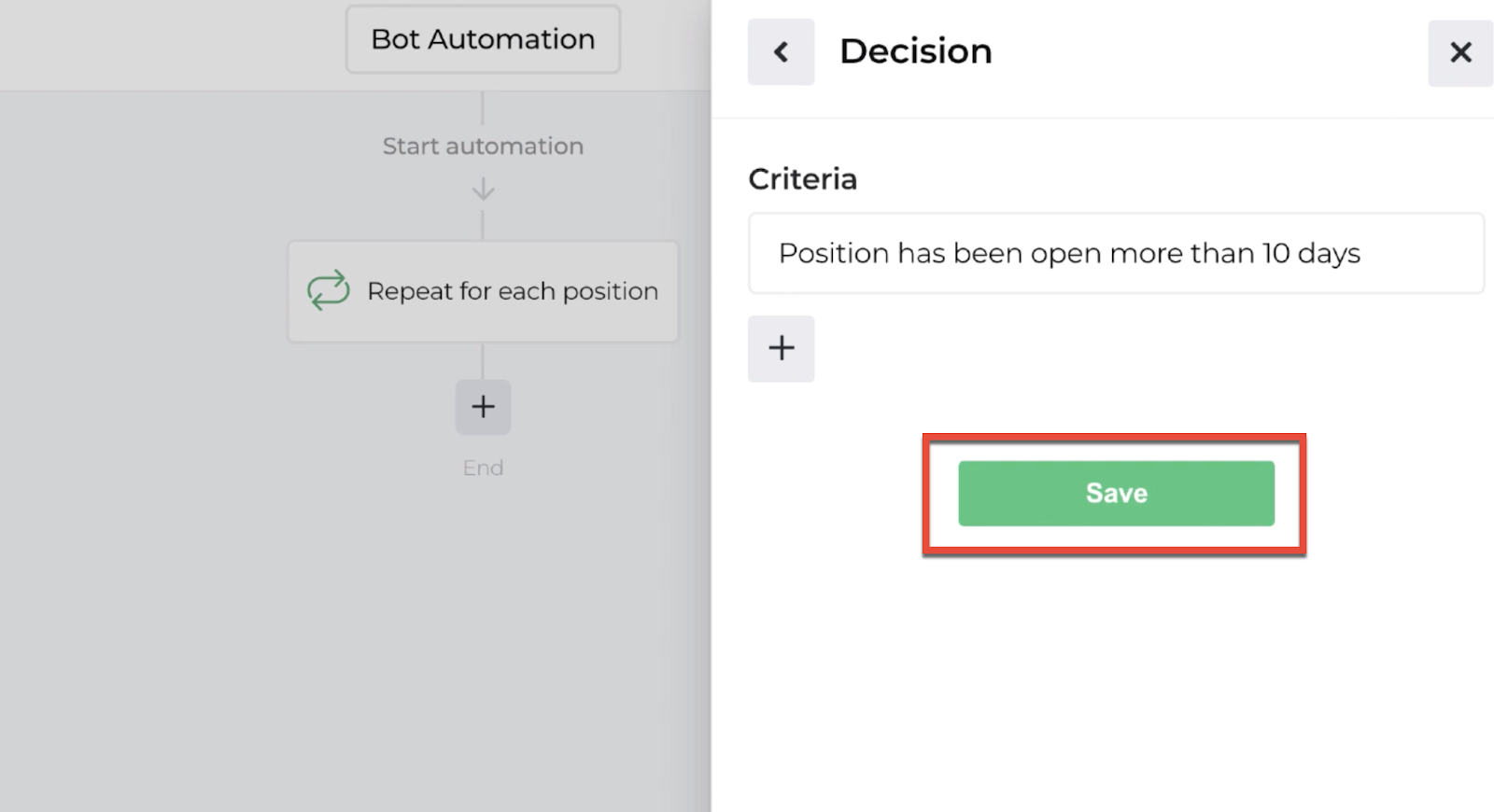Screen dimensions: 1494x812
Task: Open the Bot Automation node
Action: pos(483,39)
